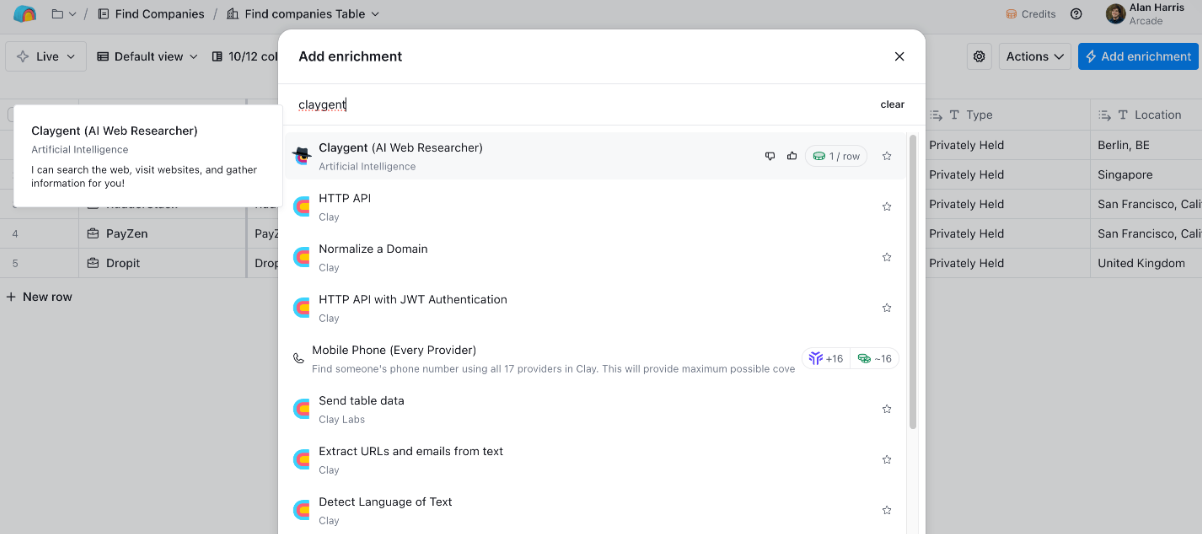Open the Default view dropdown
The image size is (1202, 534).
tap(147, 57)
